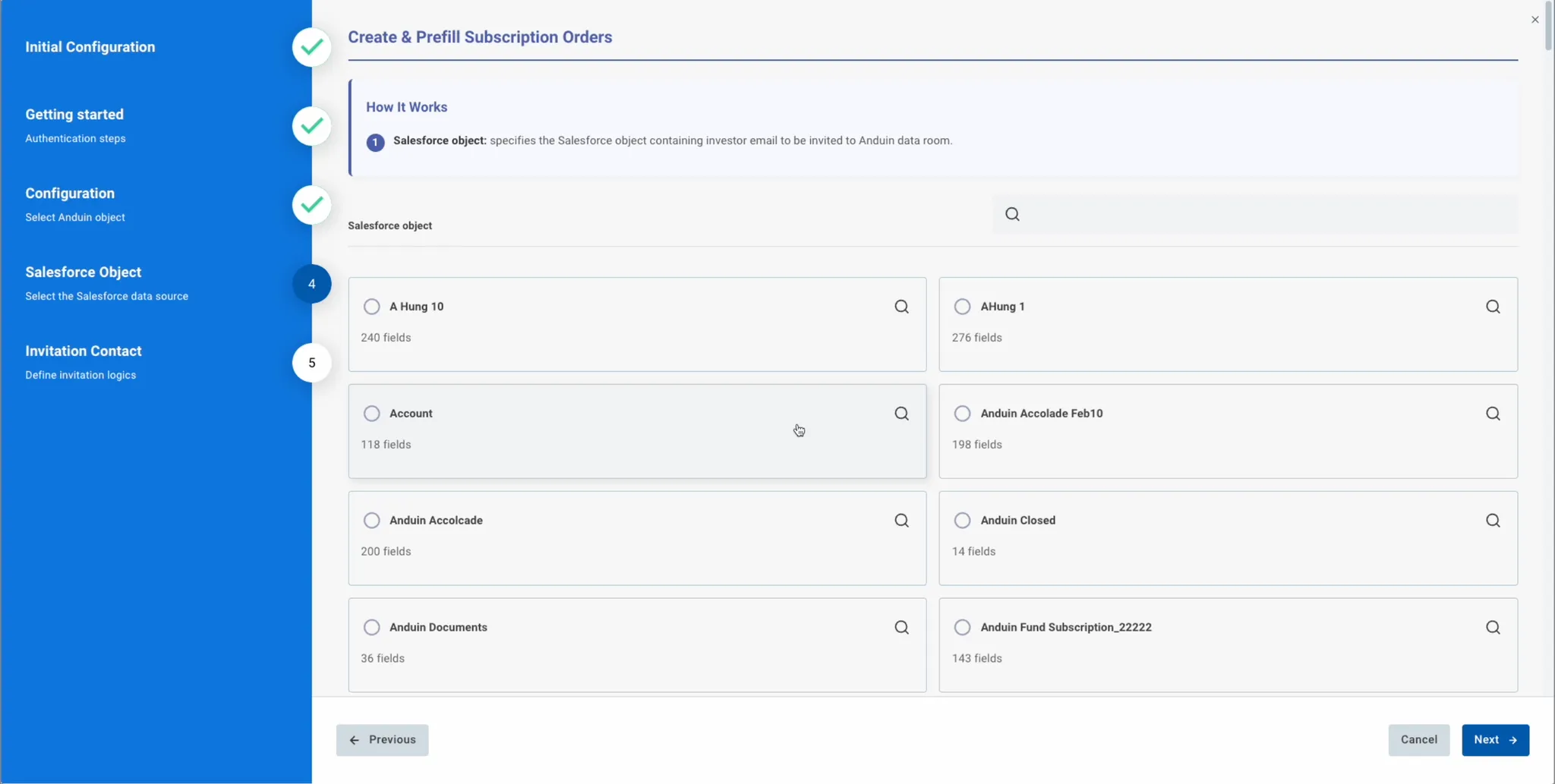Click the Cancel button
The image size is (1555, 784).
coord(1418,740)
